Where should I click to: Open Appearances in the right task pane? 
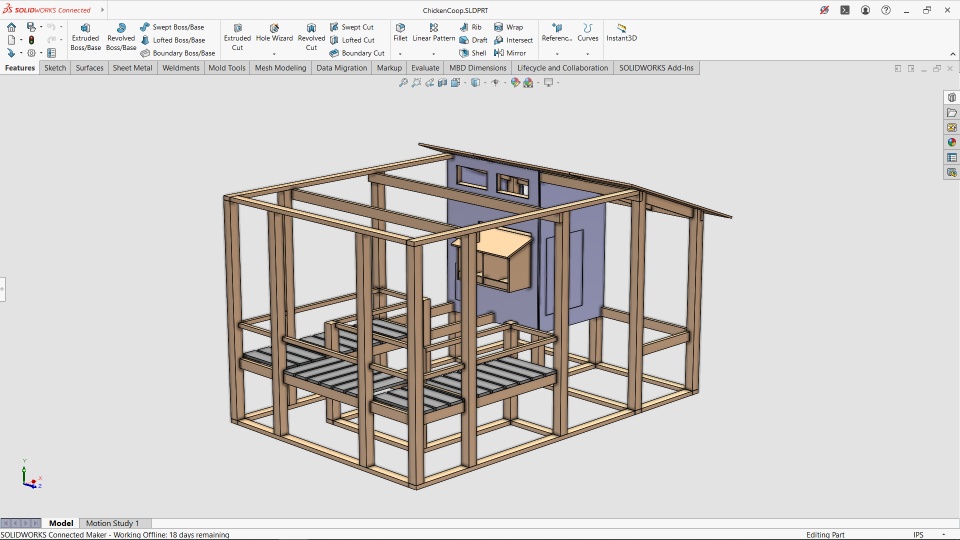(952, 142)
